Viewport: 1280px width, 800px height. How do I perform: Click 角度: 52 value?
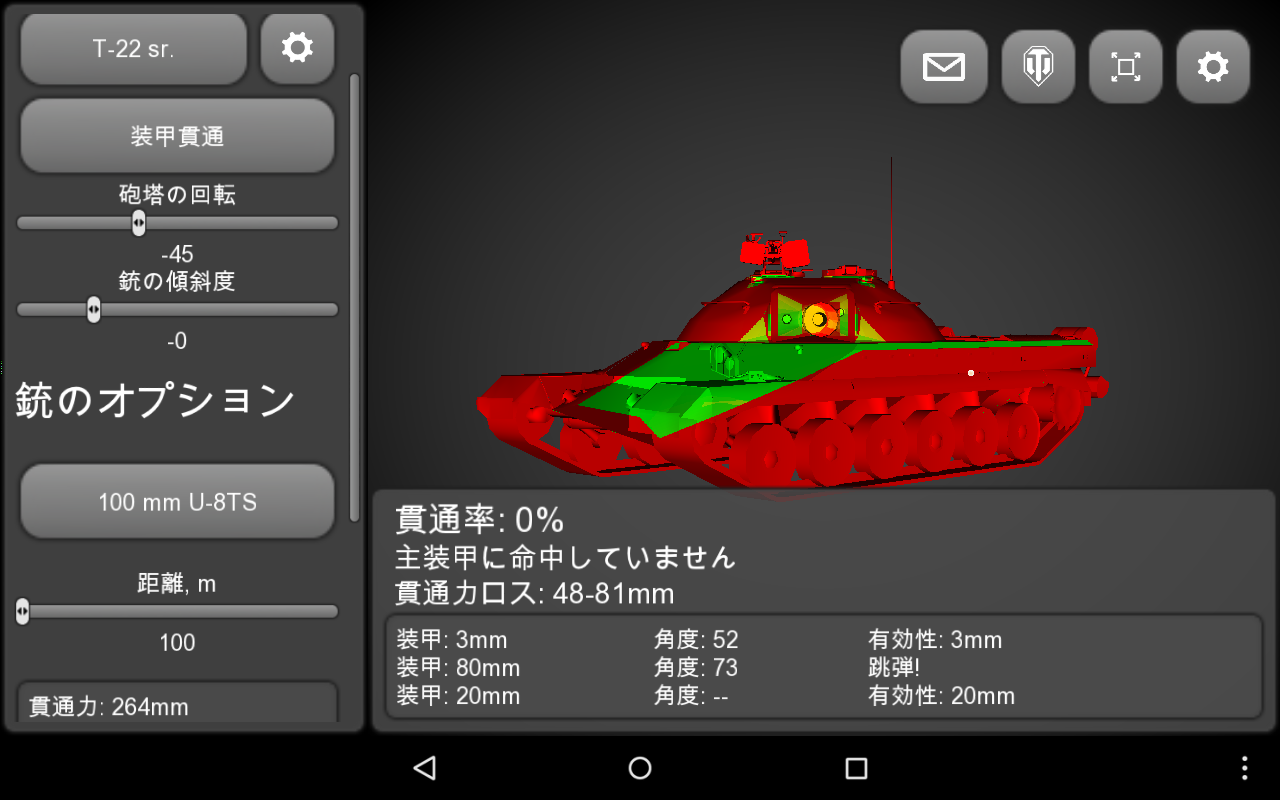point(696,640)
